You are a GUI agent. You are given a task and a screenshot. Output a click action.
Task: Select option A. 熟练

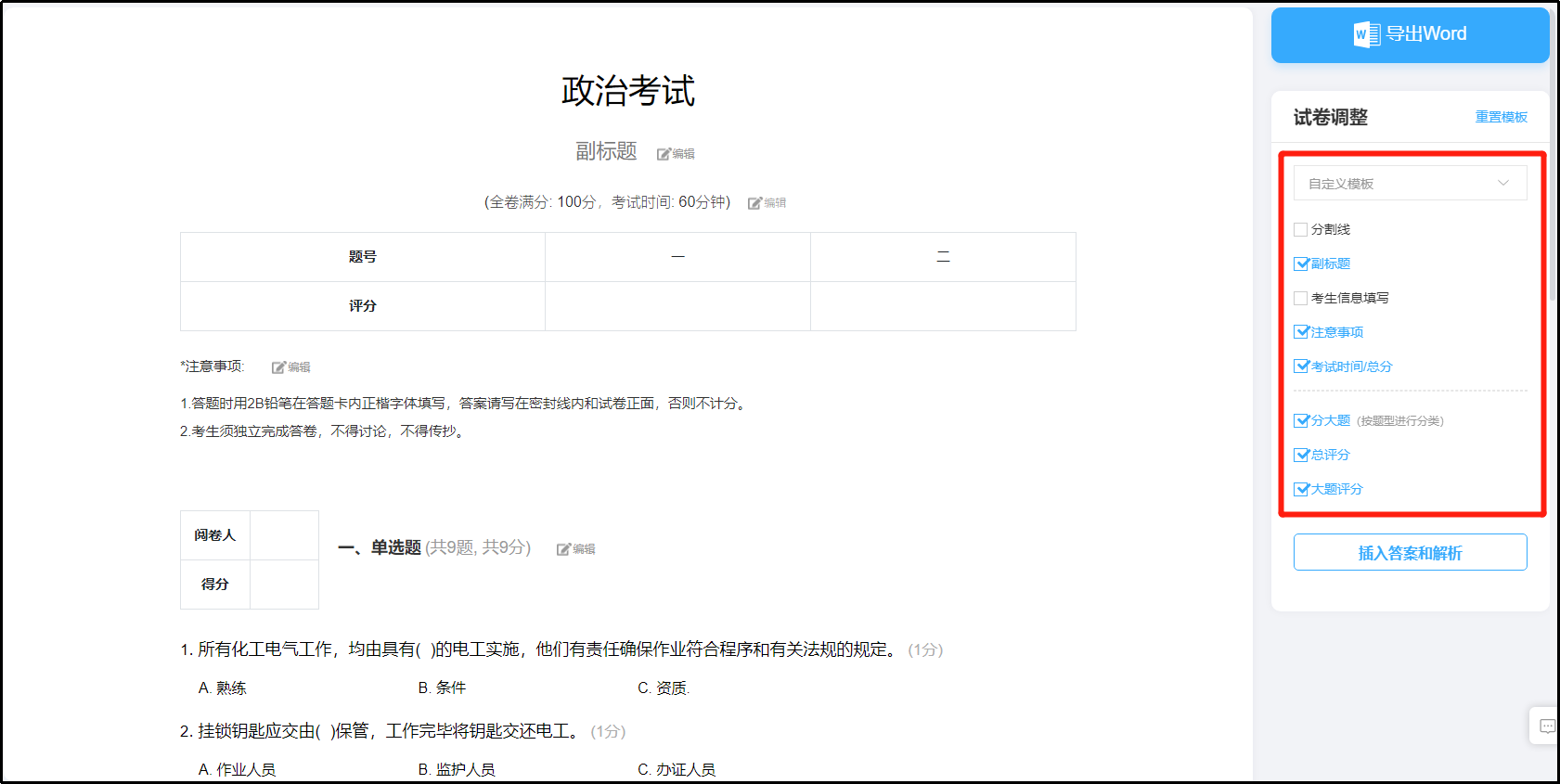click(x=222, y=688)
